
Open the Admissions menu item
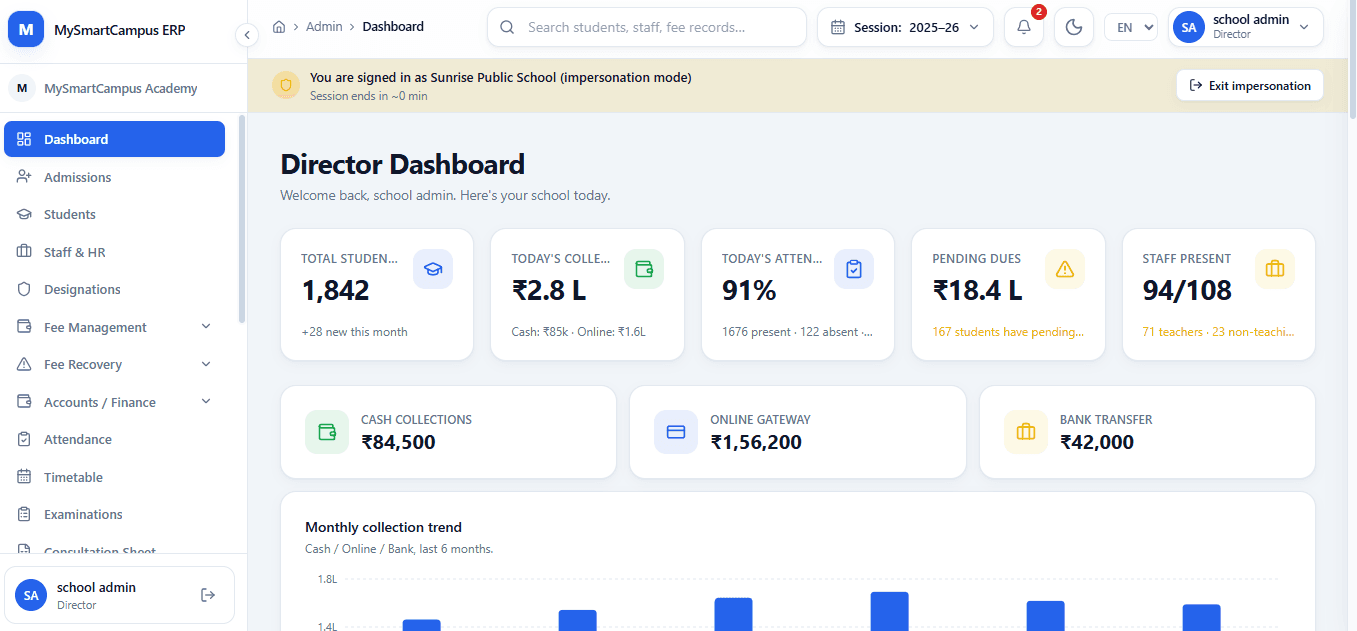pyautogui.click(x=114, y=177)
